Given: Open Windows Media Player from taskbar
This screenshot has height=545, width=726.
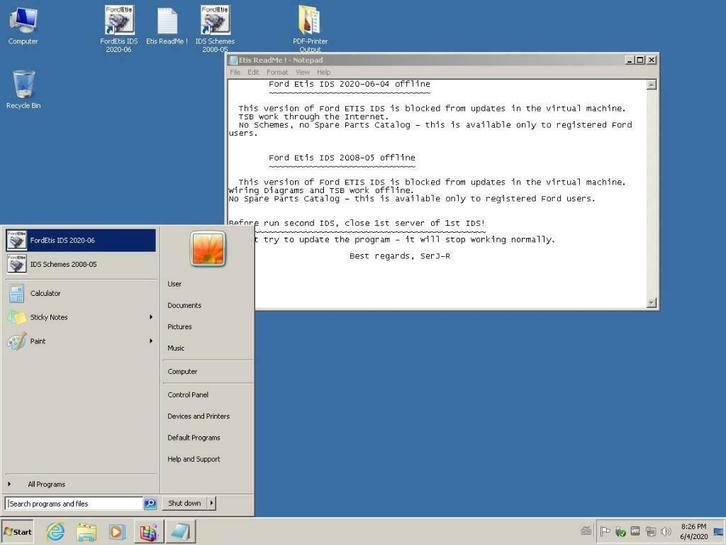Looking at the screenshot, I should (x=117, y=531).
